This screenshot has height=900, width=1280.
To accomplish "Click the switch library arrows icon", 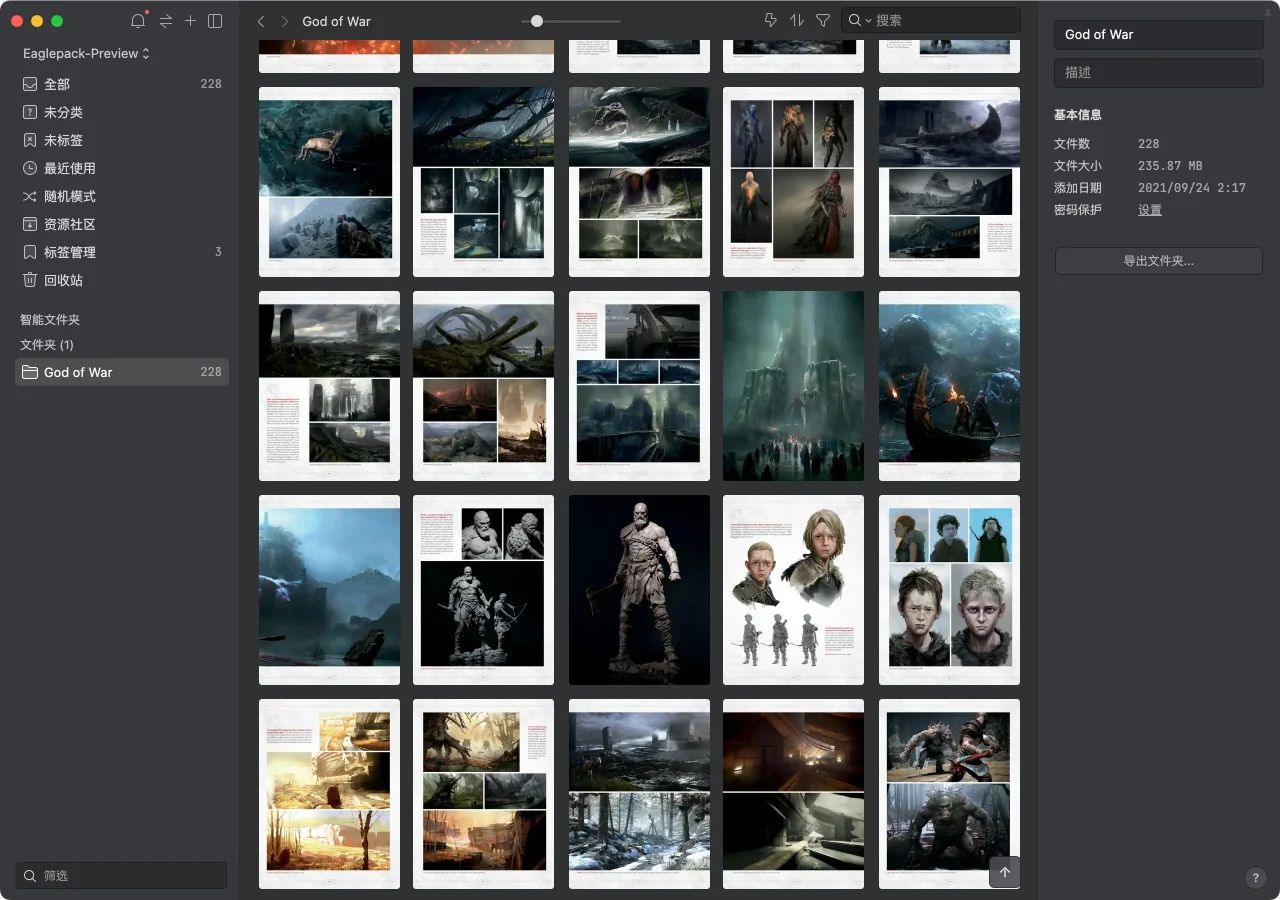I will click(x=166, y=21).
